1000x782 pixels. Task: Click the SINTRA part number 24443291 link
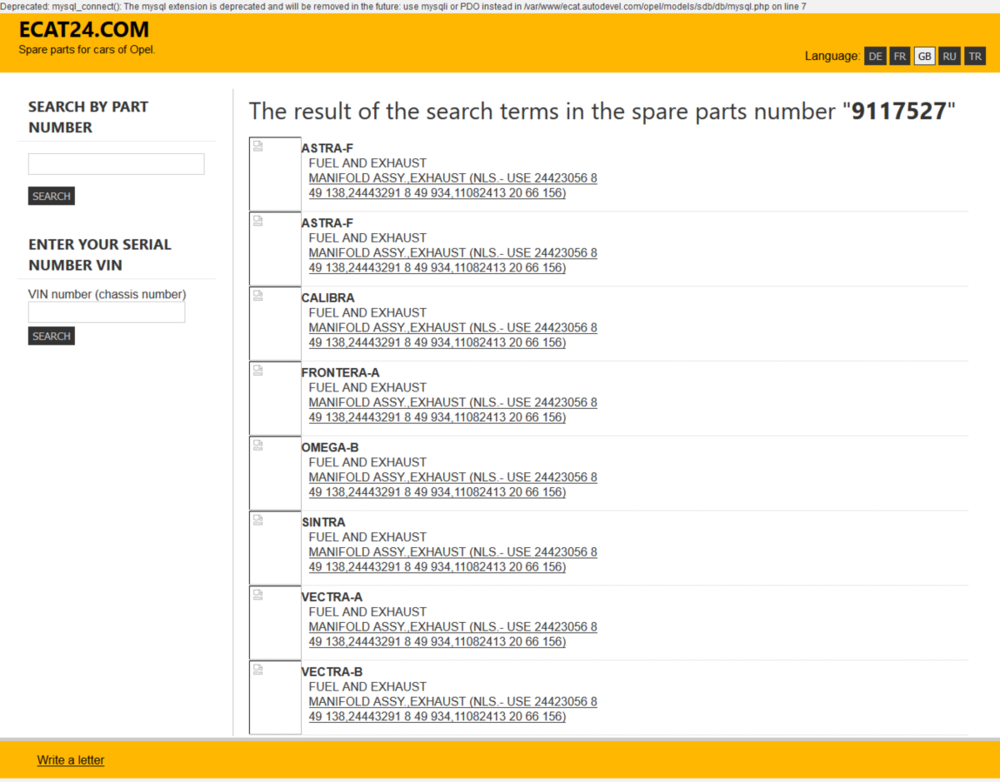tap(373, 567)
